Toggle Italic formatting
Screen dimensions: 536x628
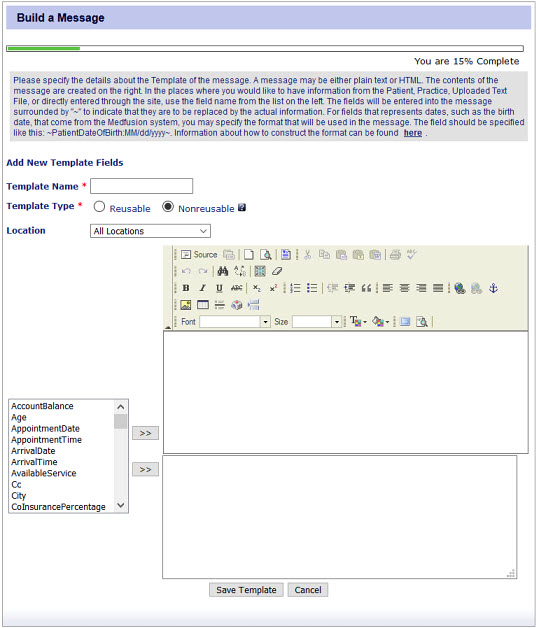(203, 288)
